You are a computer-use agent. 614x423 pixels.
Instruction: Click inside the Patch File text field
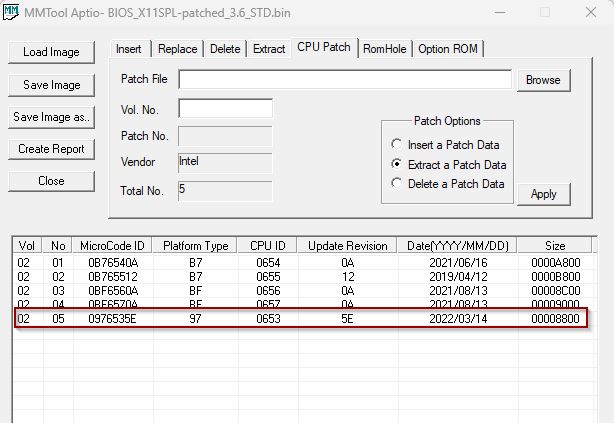pyautogui.click(x=344, y=80)
